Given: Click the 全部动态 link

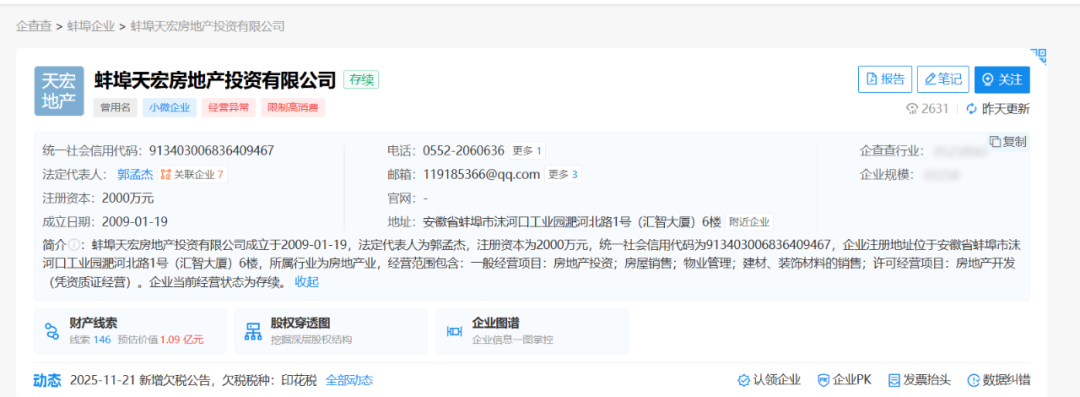Looking at the screenshot, I should tap(349, 380).
